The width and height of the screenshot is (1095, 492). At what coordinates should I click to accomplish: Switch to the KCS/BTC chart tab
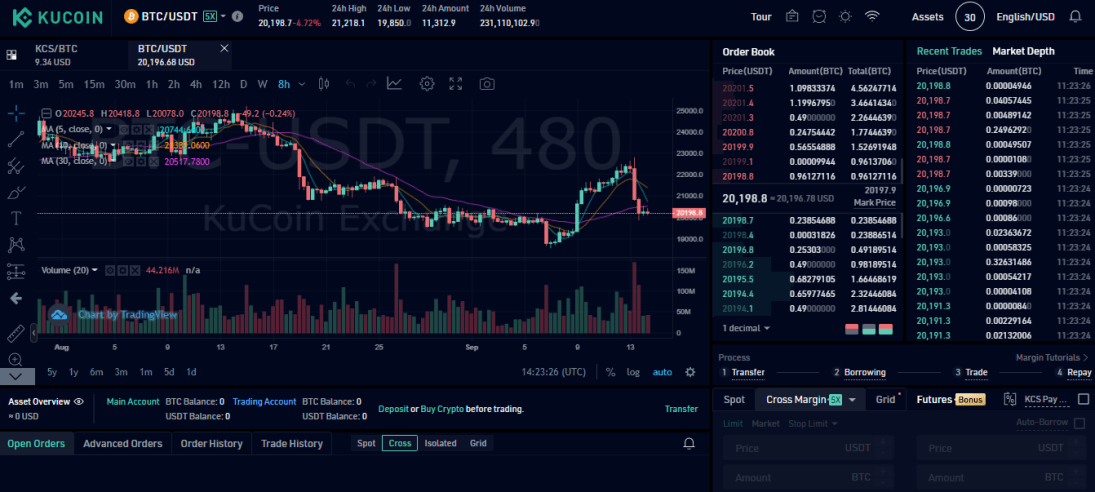[64, 55]
